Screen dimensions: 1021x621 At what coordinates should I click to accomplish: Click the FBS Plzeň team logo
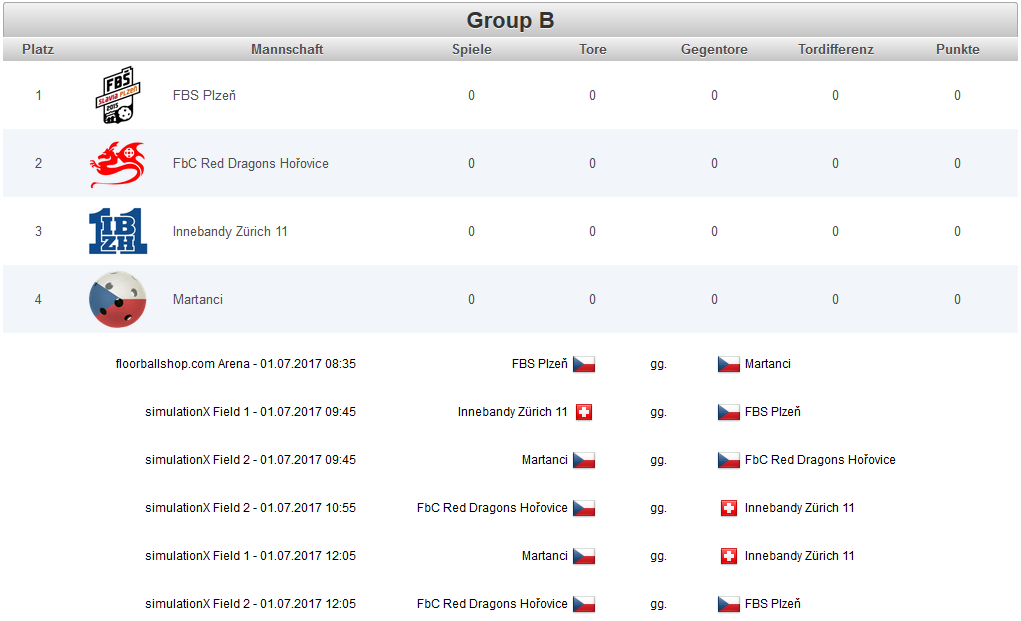tap(118, 95)
